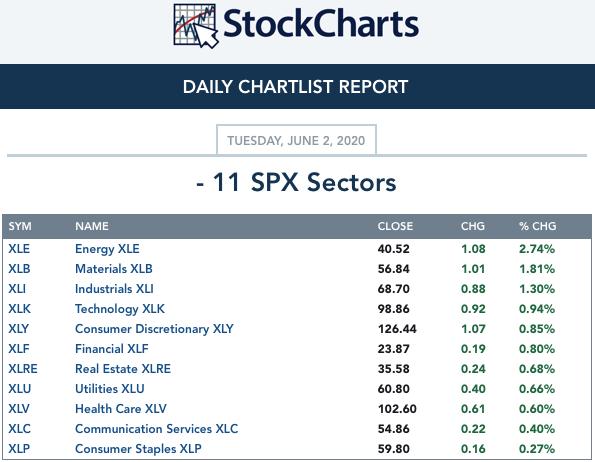
Task: Open Real Estate XLRE link
Action: point(123,369)
